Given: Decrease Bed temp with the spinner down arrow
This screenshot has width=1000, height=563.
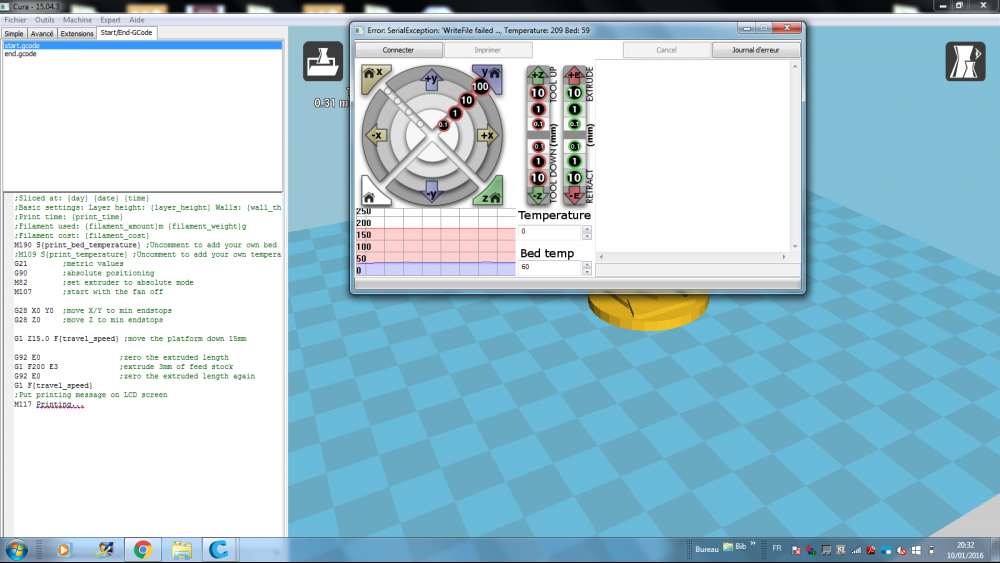Looking at the screenshot, I should point(587,271).
